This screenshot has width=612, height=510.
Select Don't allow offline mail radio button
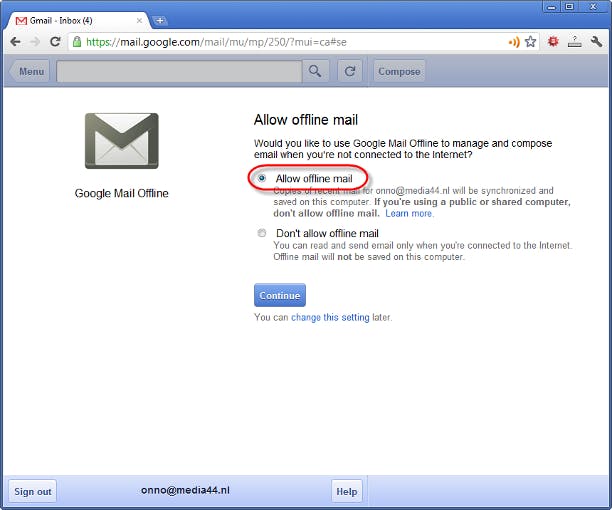click(262, 233)
